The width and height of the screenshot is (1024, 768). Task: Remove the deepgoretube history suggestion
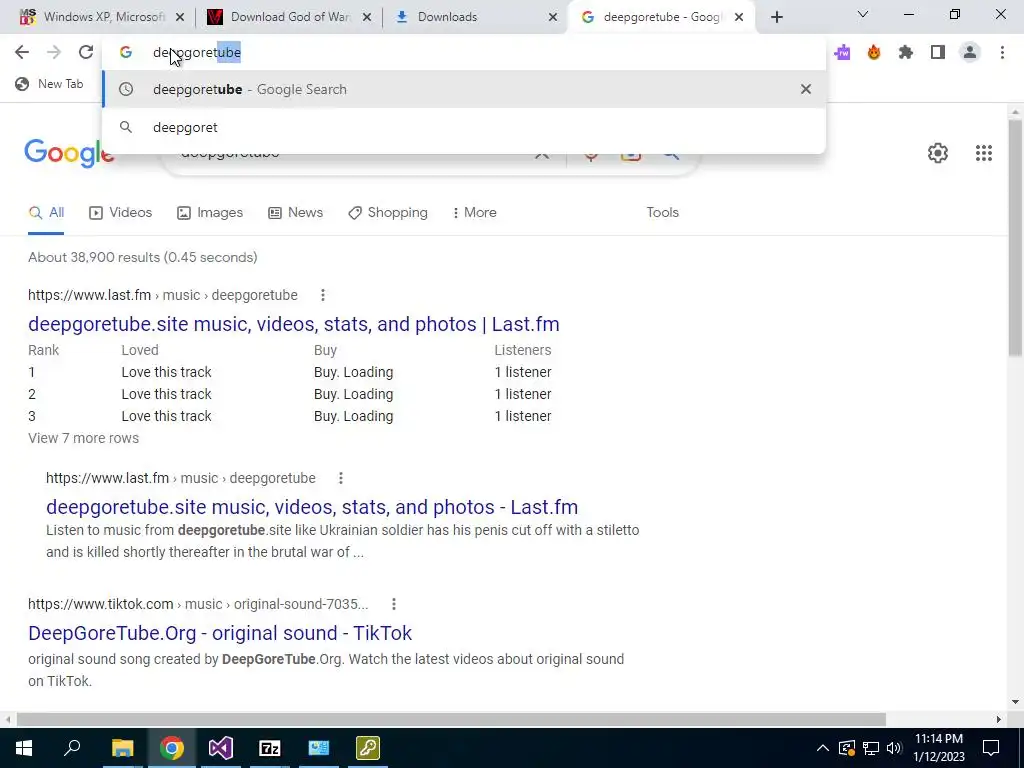(806, 89)
